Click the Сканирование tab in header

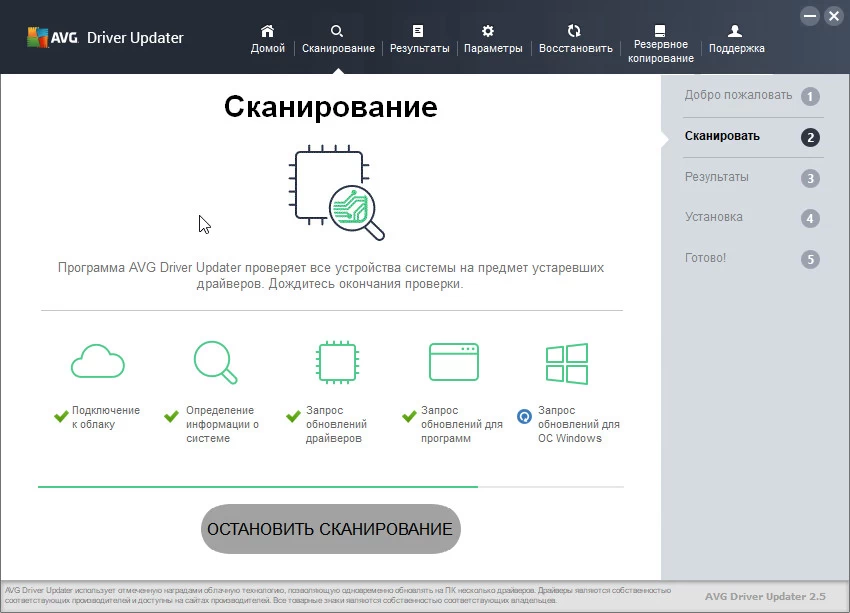coord(338,39)
